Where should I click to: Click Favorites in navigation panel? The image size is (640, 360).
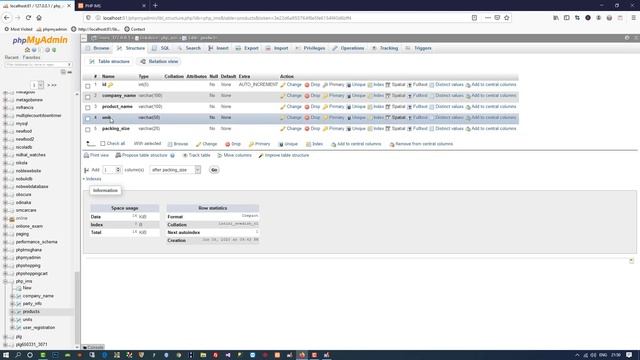click(31, 58)
